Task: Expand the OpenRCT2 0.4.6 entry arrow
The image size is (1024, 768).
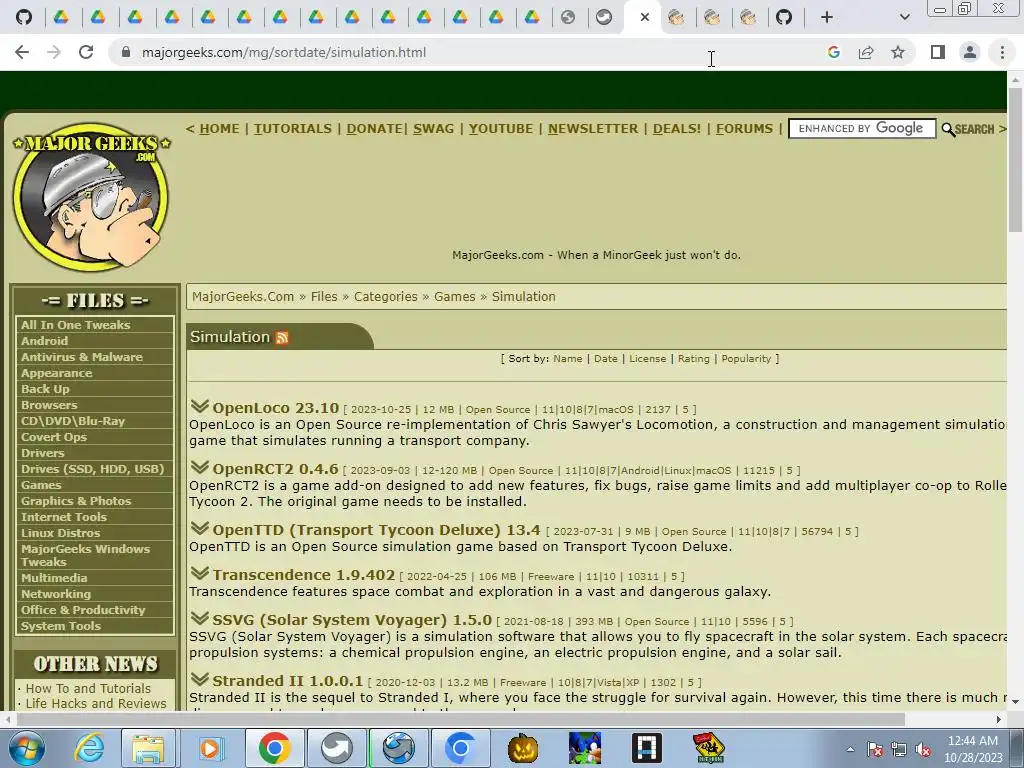Action: (200, 467)
